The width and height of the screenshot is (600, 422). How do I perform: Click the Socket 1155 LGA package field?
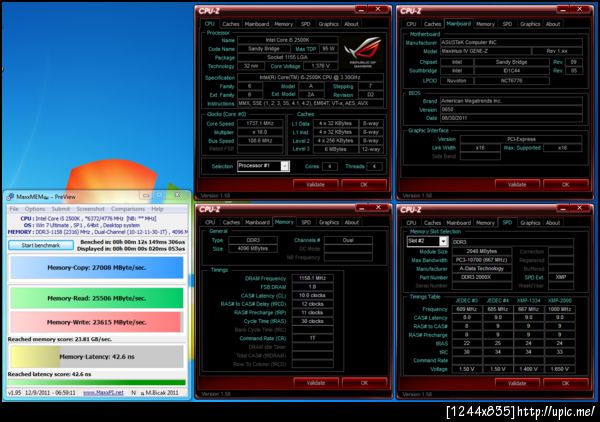[x=287, y=57]
